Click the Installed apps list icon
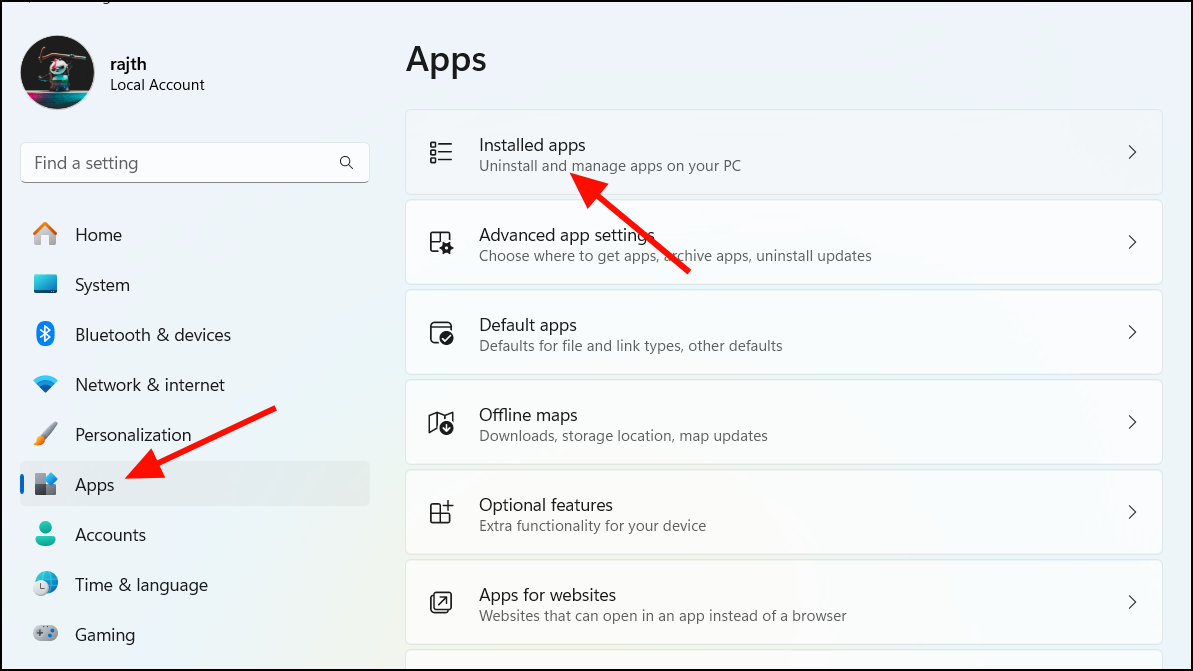Screen dimensions: 1193x671 (x=441, y=152)
